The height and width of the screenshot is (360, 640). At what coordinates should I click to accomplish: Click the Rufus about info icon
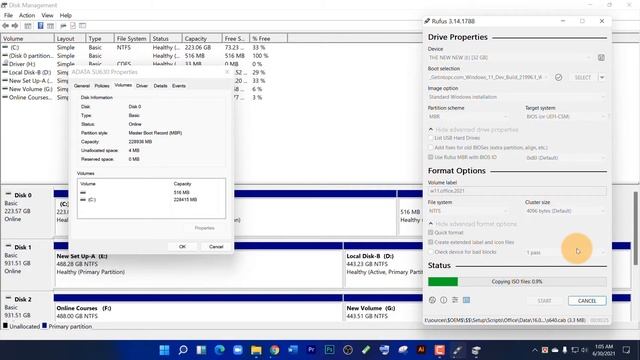click(444, 300)
